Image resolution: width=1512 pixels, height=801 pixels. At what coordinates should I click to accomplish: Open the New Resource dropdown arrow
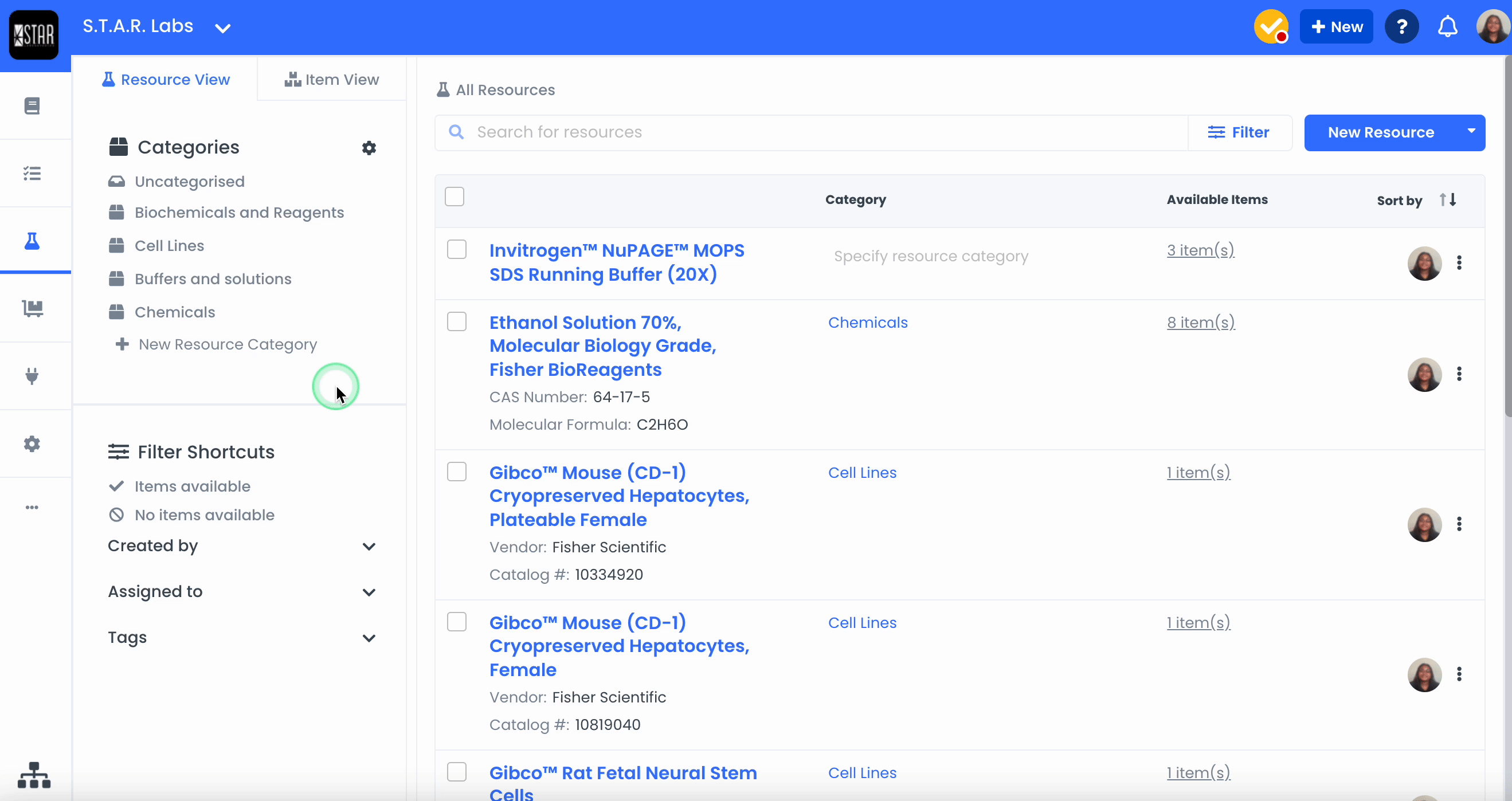[x=1471, y=132]
